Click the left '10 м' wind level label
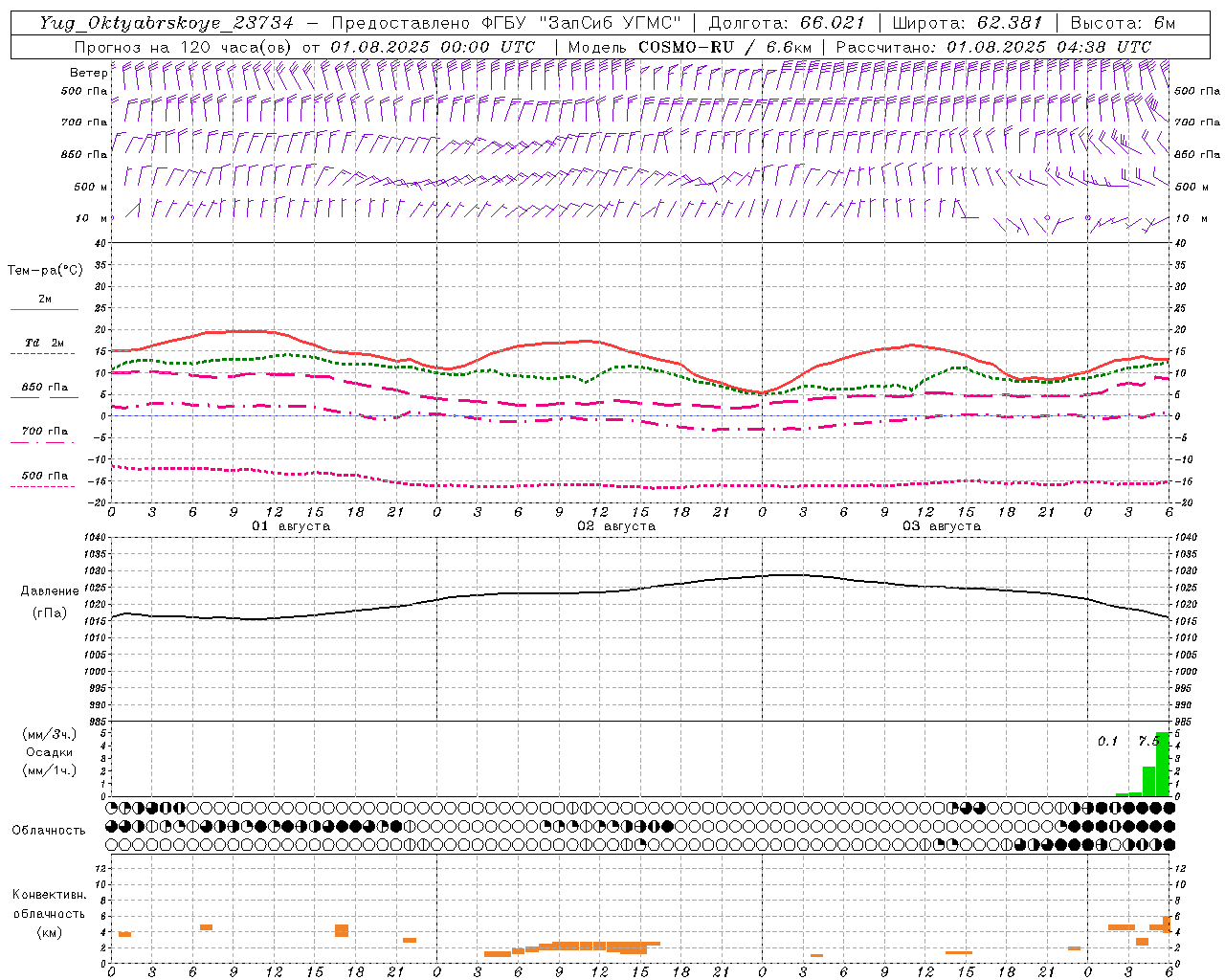 (92, 218)
